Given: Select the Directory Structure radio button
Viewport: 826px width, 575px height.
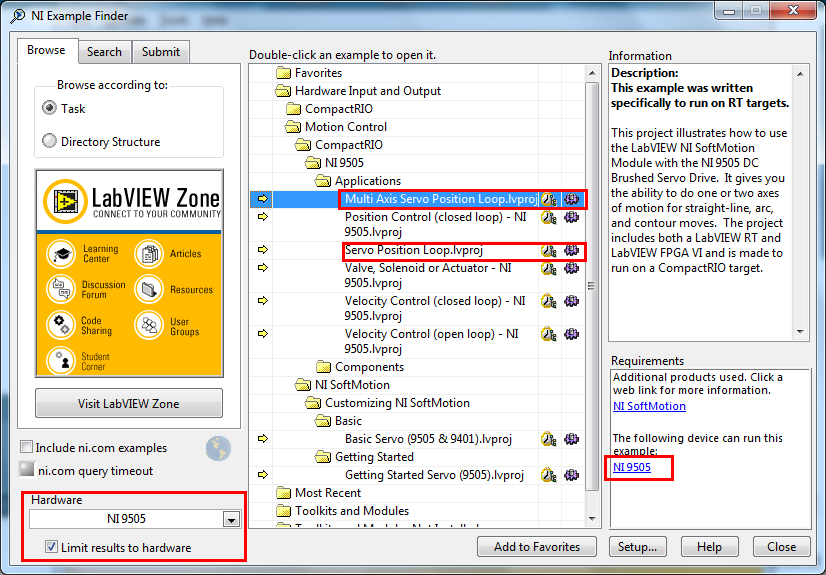Looking at the screenshot, I should 49,141.
